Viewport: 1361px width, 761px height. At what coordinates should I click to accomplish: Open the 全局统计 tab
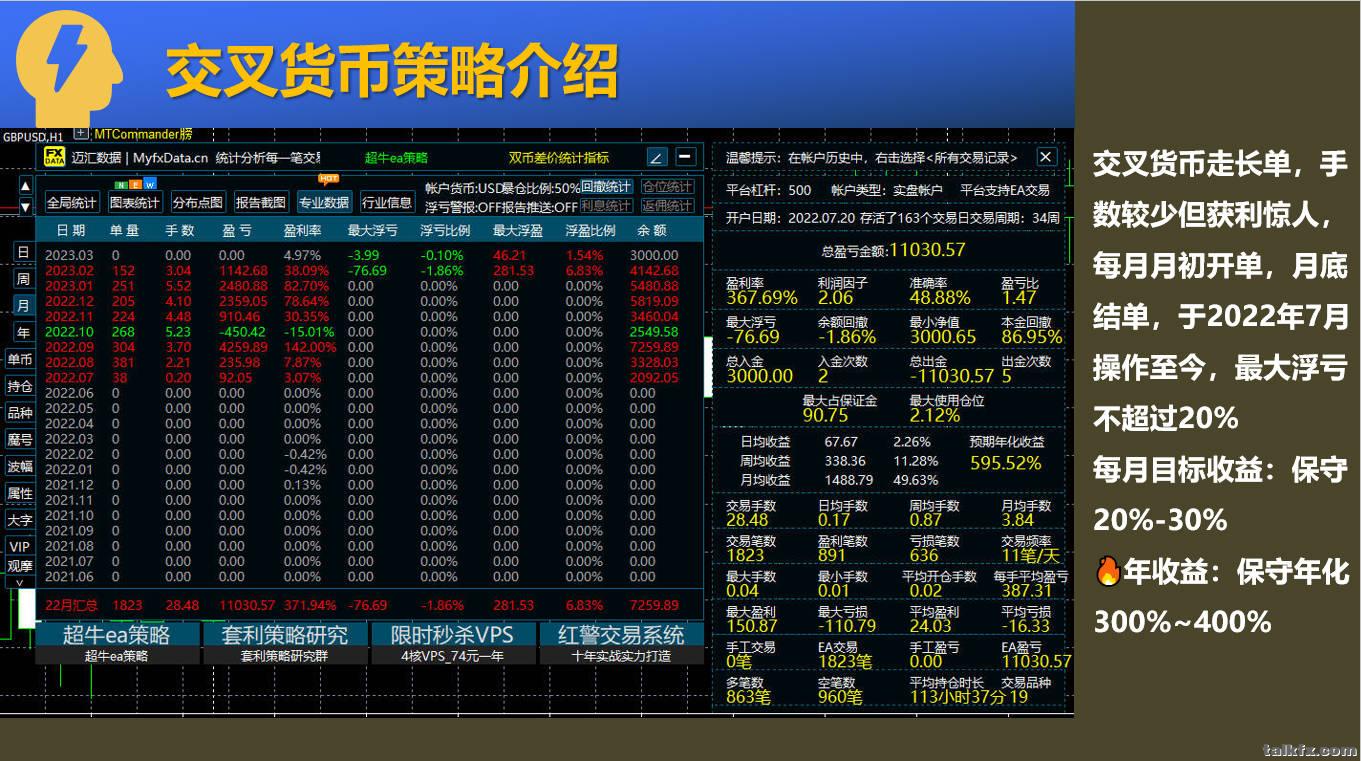point(72,202)
